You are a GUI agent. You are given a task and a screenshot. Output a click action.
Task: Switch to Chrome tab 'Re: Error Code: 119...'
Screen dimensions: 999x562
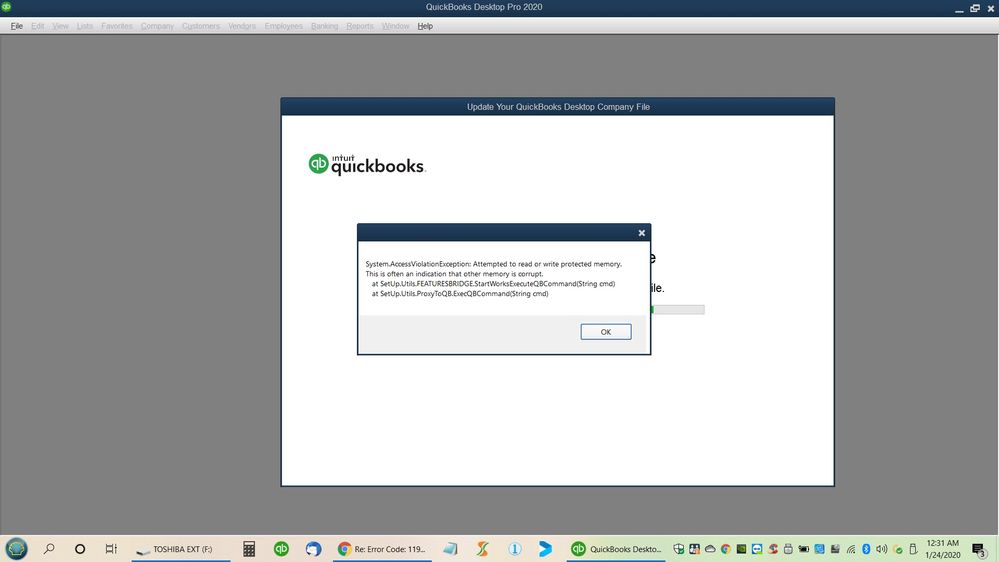click(382, 549)
